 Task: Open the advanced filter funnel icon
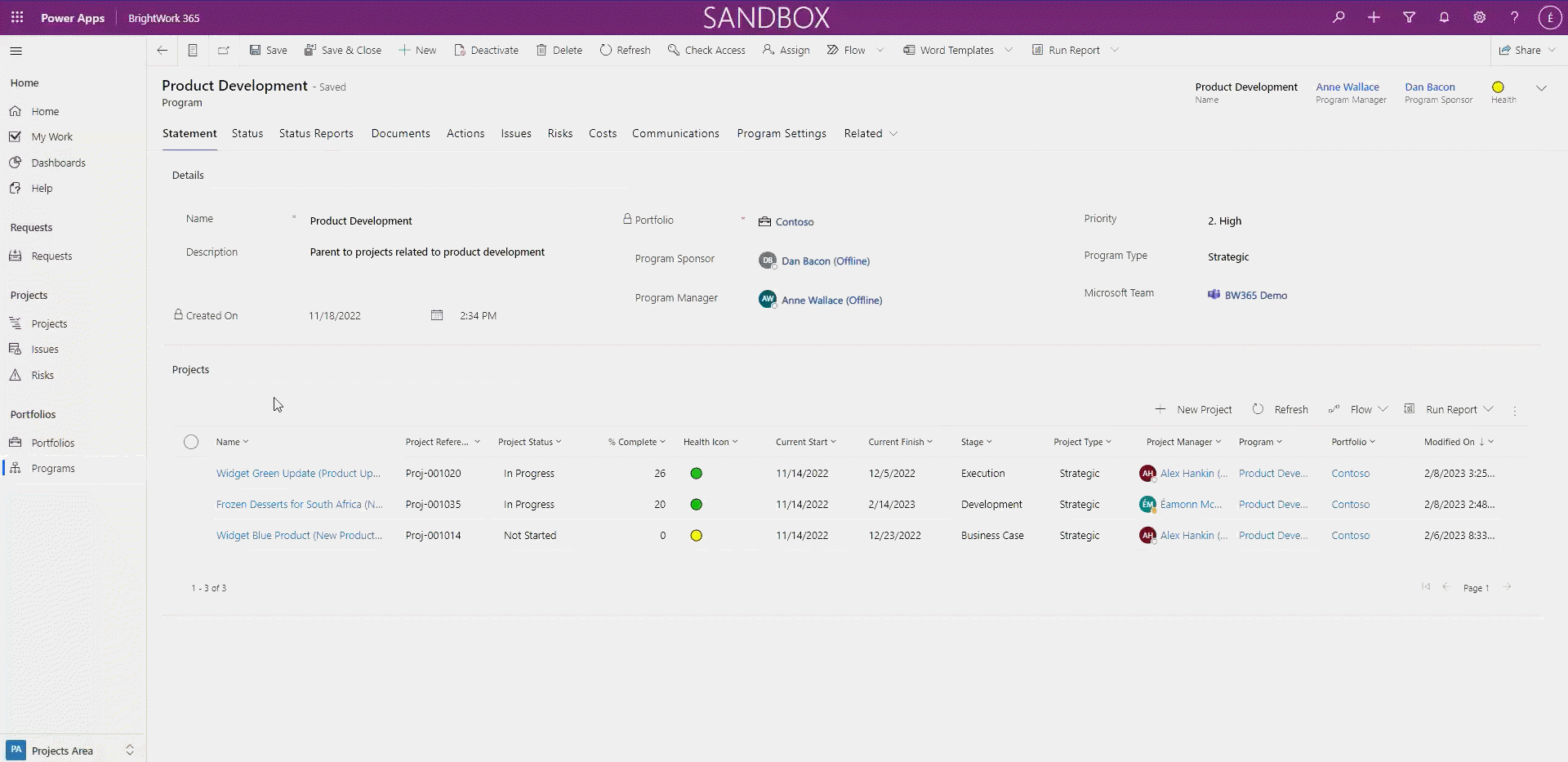tap(1409, 17)
